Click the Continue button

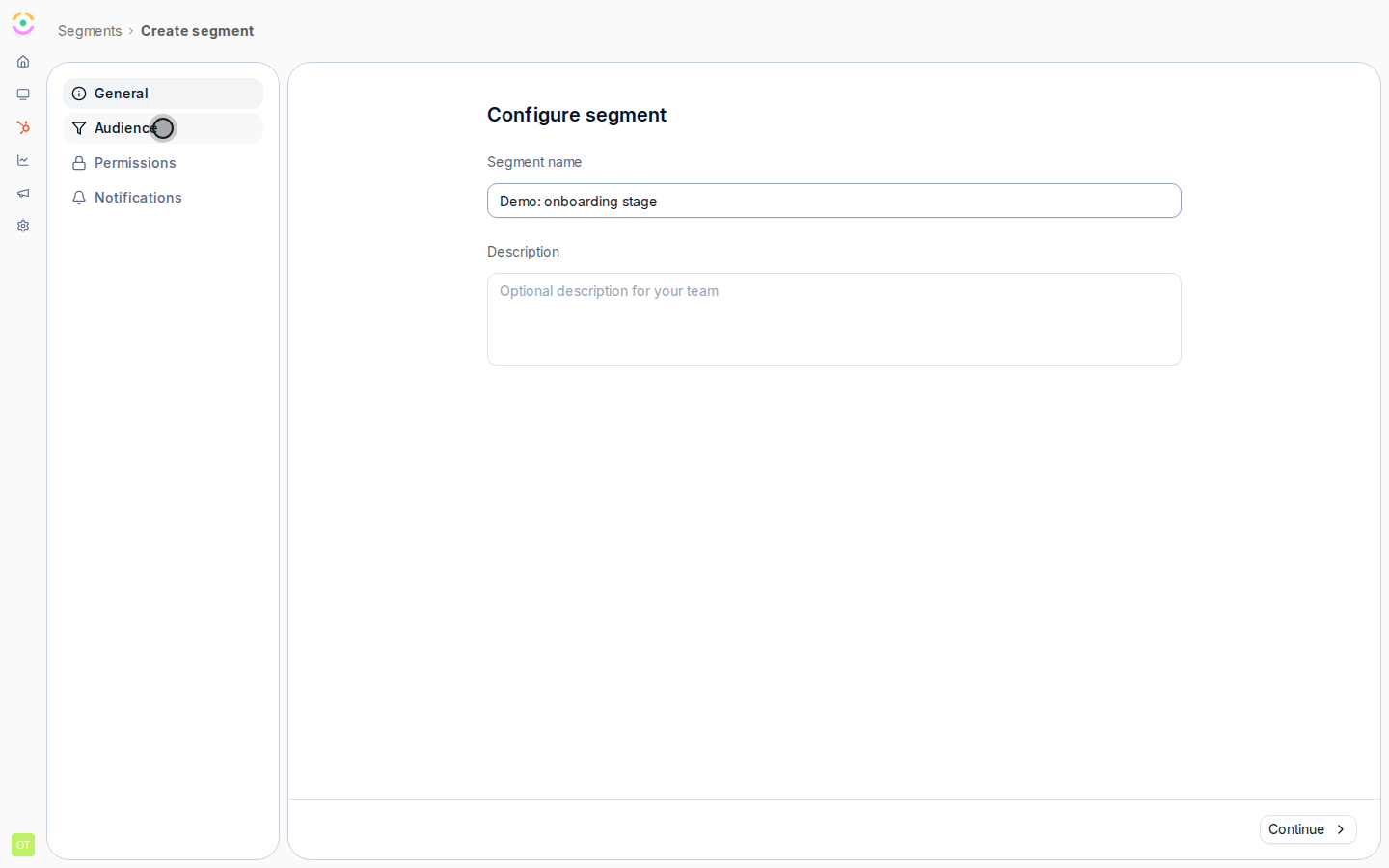click(x=1308, y=829)
